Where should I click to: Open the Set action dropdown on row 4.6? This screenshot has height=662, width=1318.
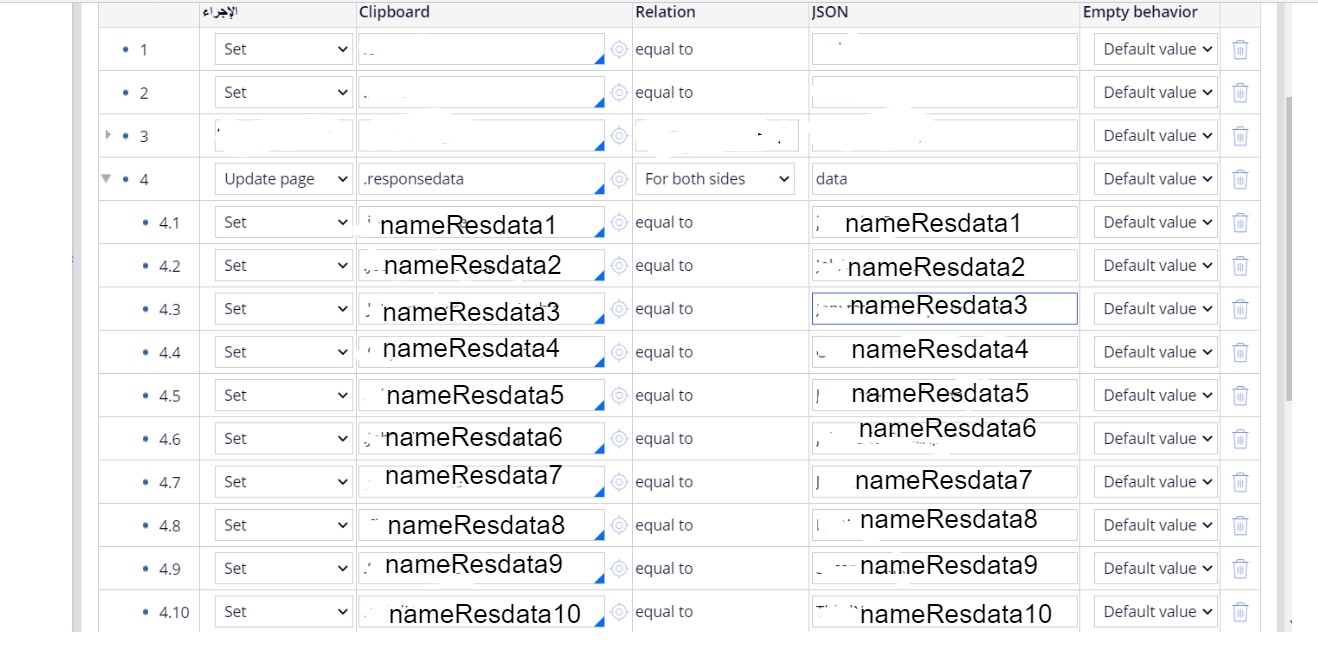[x=283, y=438]
